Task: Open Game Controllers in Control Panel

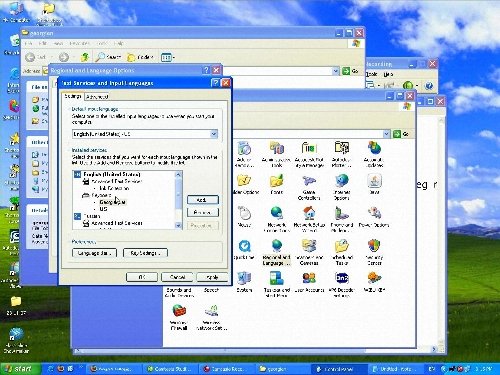Action: [x=309, y=187]
